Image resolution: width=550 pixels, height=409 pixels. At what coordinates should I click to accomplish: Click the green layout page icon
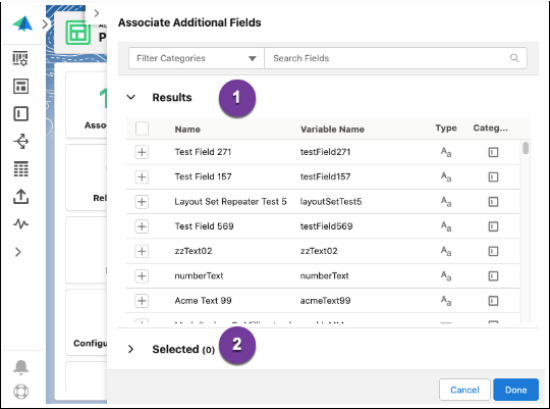pos(78,33)
